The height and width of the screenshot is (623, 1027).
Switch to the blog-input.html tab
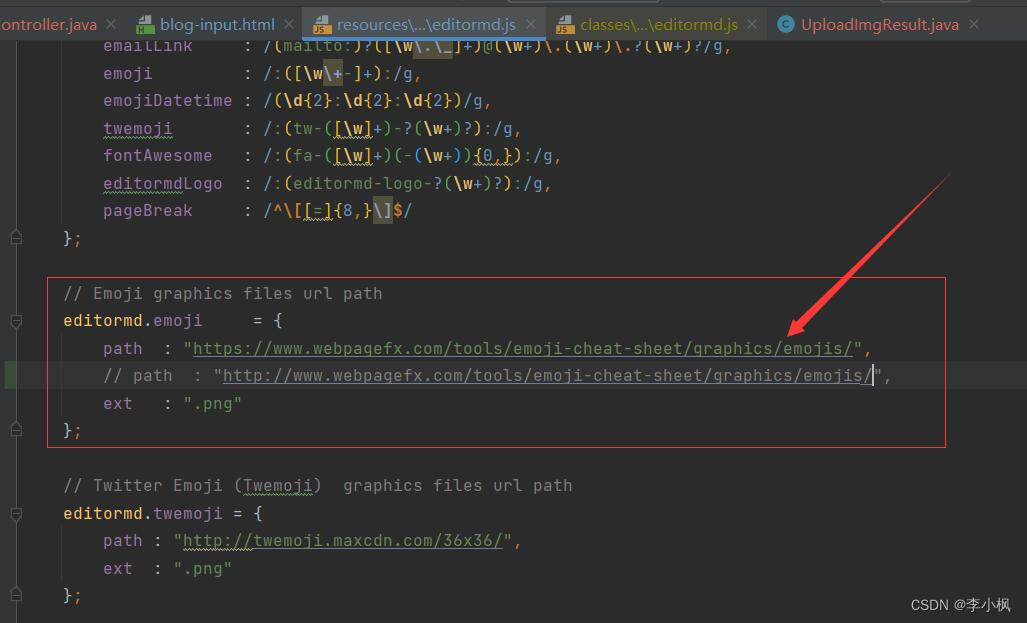tap(217, 25)
